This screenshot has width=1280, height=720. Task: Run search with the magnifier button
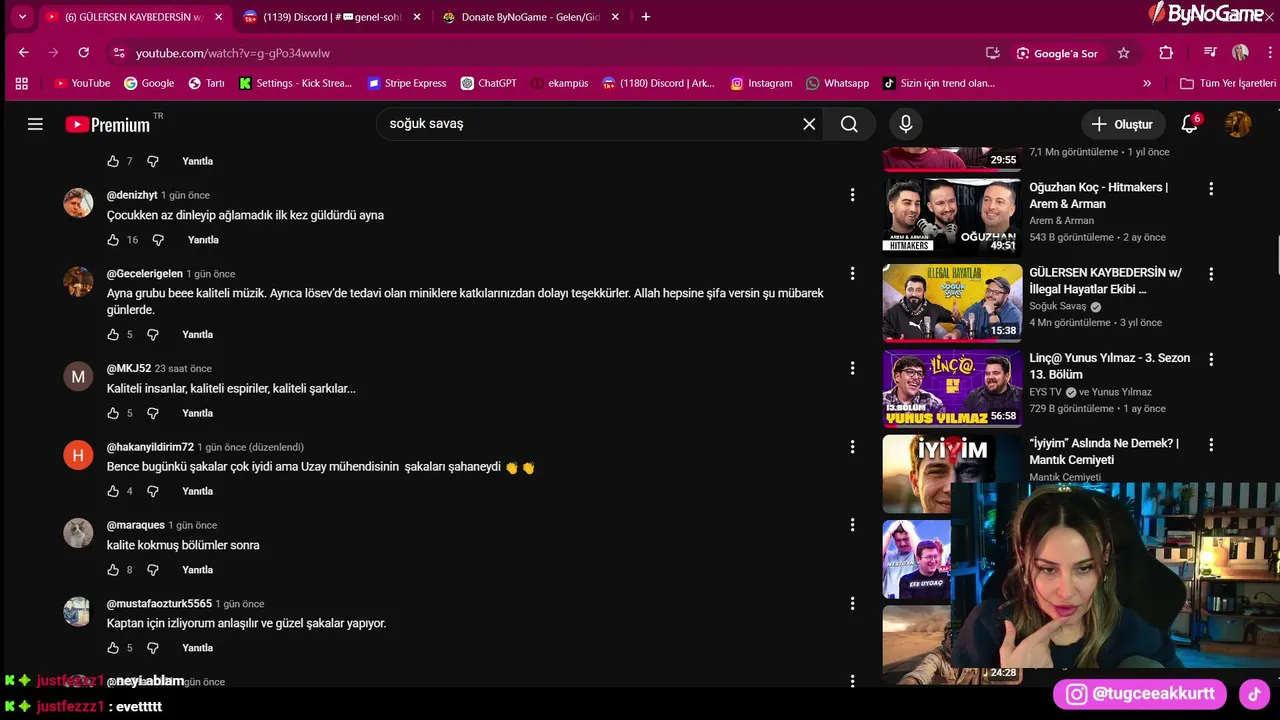coord(849,124)
